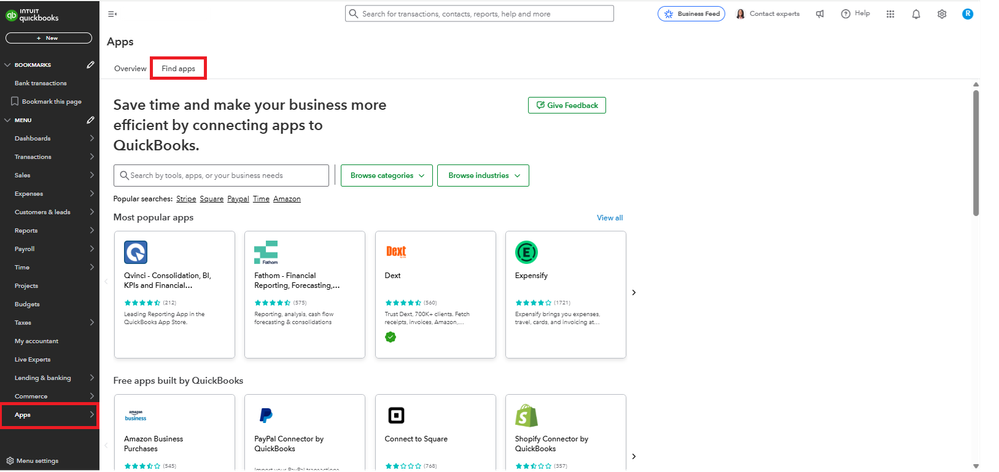999x472 pixels.
Task: Click the Give Feedback button
Action: point(567,105)
